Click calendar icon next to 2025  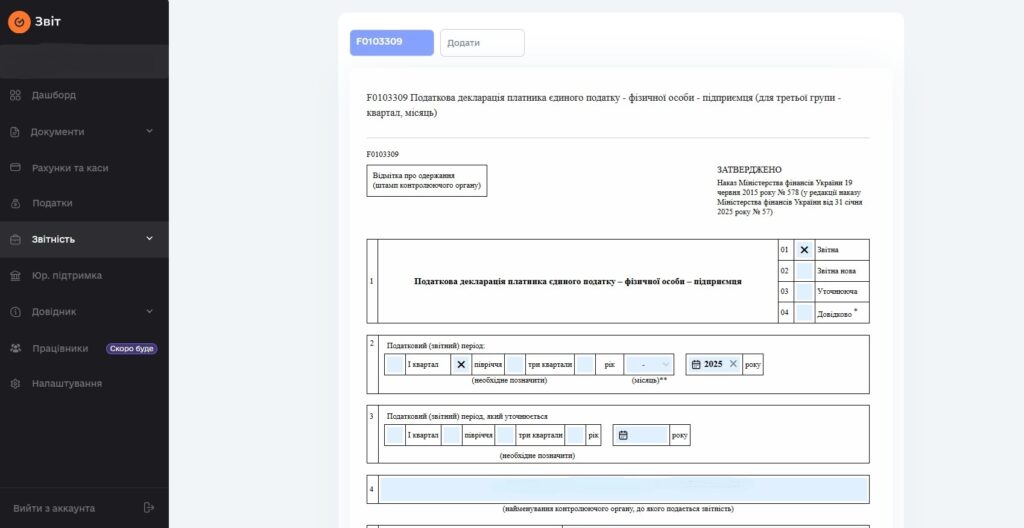(x=696, y=365)
